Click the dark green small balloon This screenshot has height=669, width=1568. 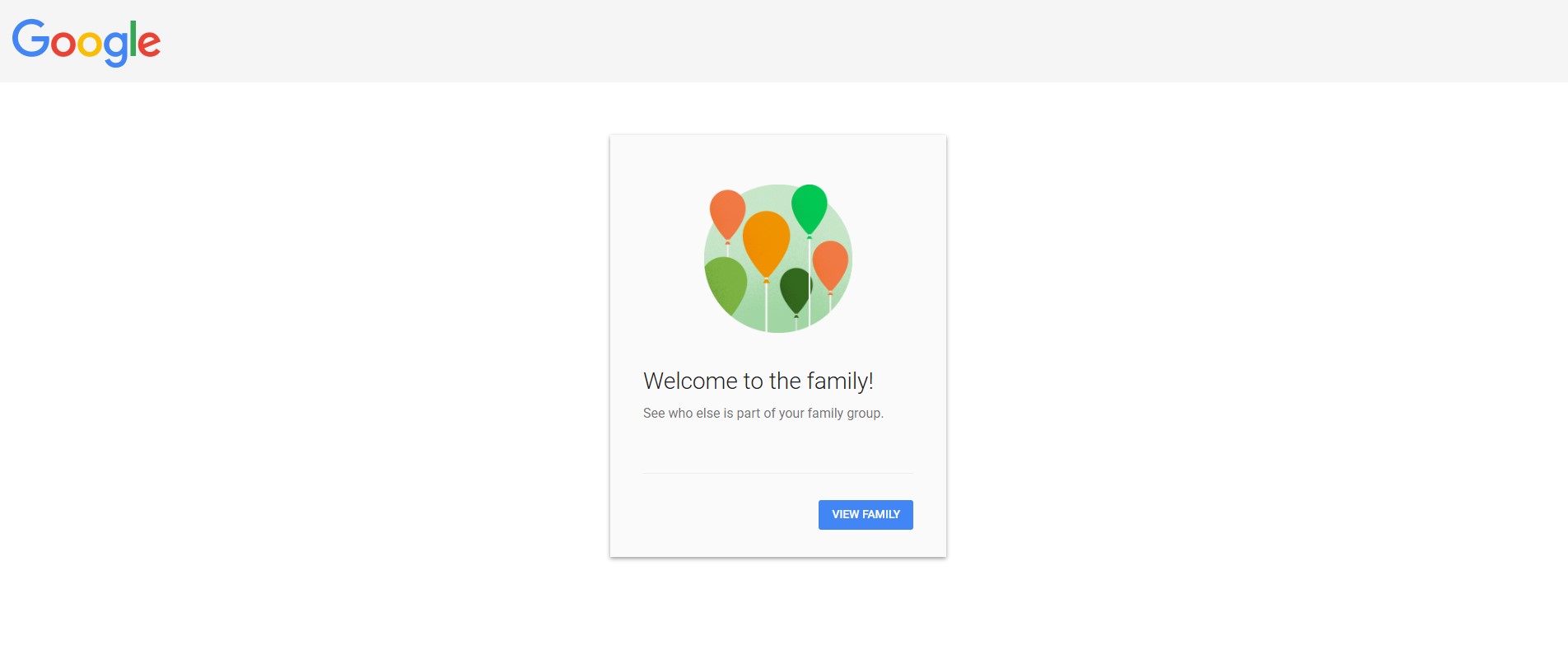(796, 289)
